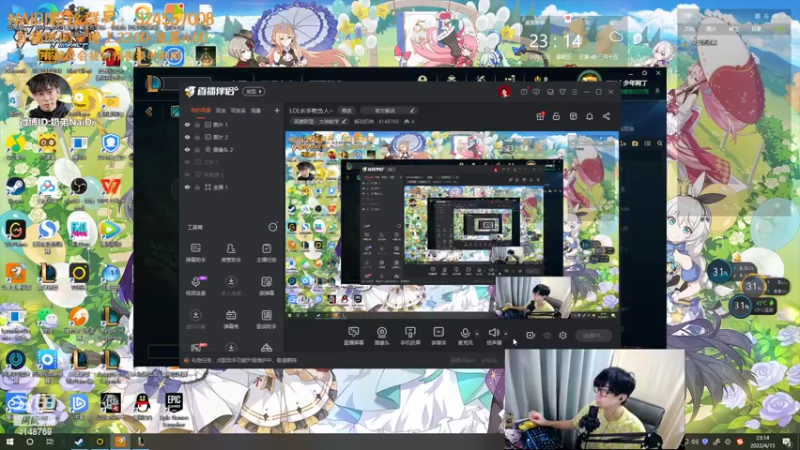Start recording with the camcorder icon

(531, 336)
